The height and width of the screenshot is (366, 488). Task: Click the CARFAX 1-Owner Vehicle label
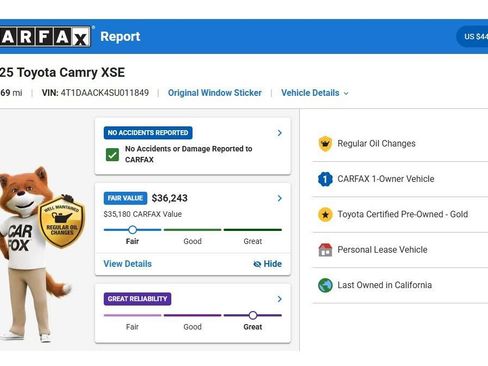coord(386,179)
